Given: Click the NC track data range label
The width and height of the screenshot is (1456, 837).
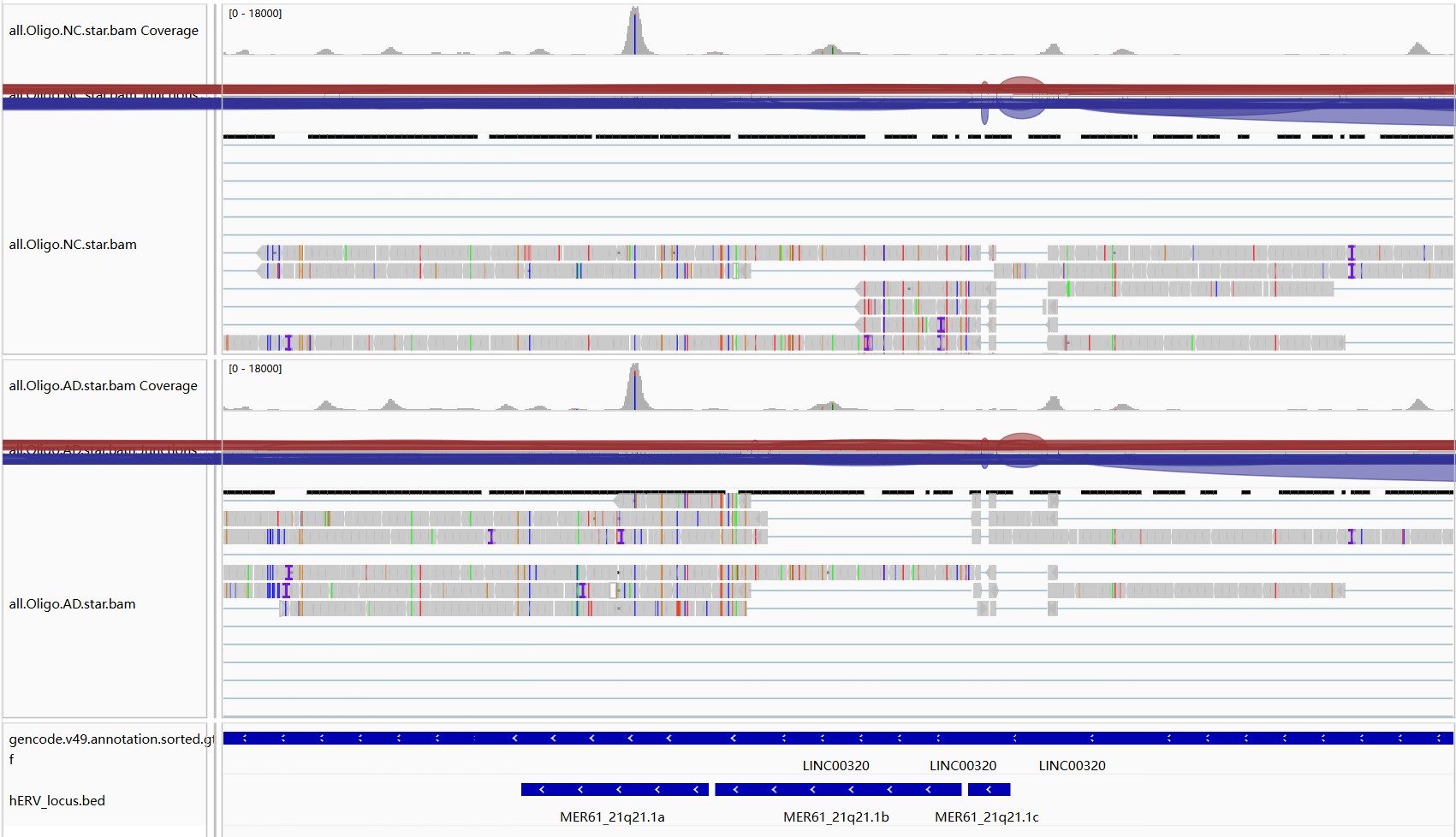Looking at the screenshot, I should [255, 14].
